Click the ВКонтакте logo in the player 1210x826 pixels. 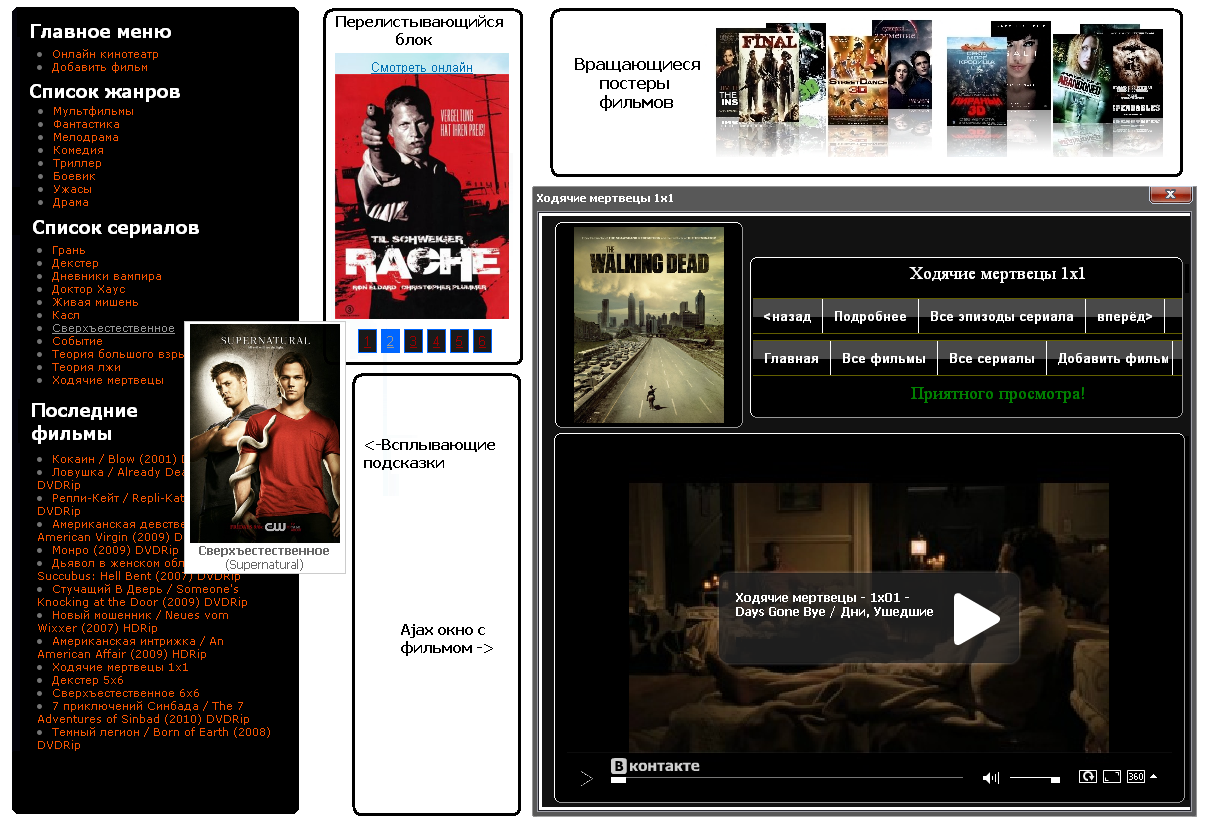(655, 766)
